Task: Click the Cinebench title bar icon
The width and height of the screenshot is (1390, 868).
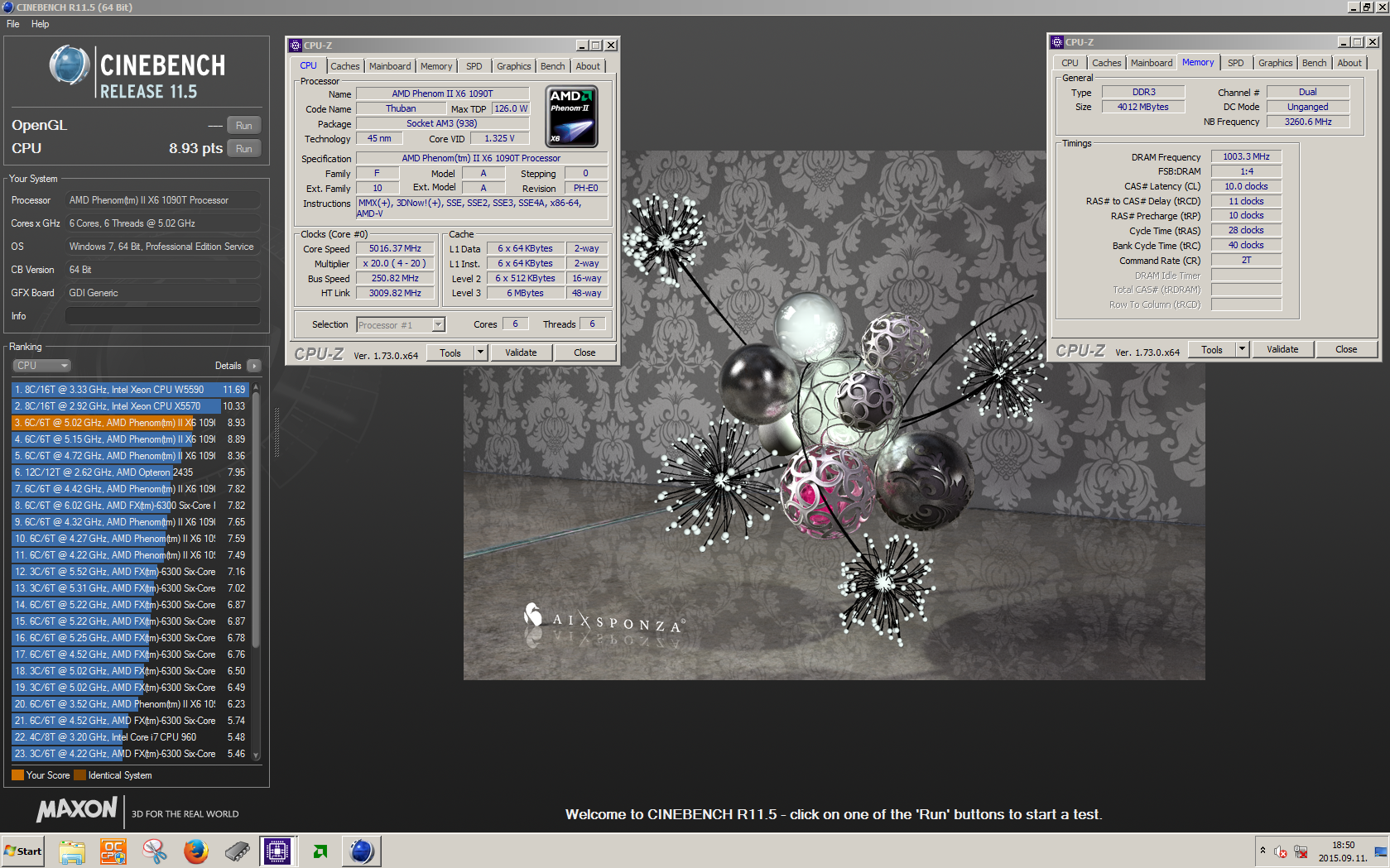Action: click(x=7, y=7)
